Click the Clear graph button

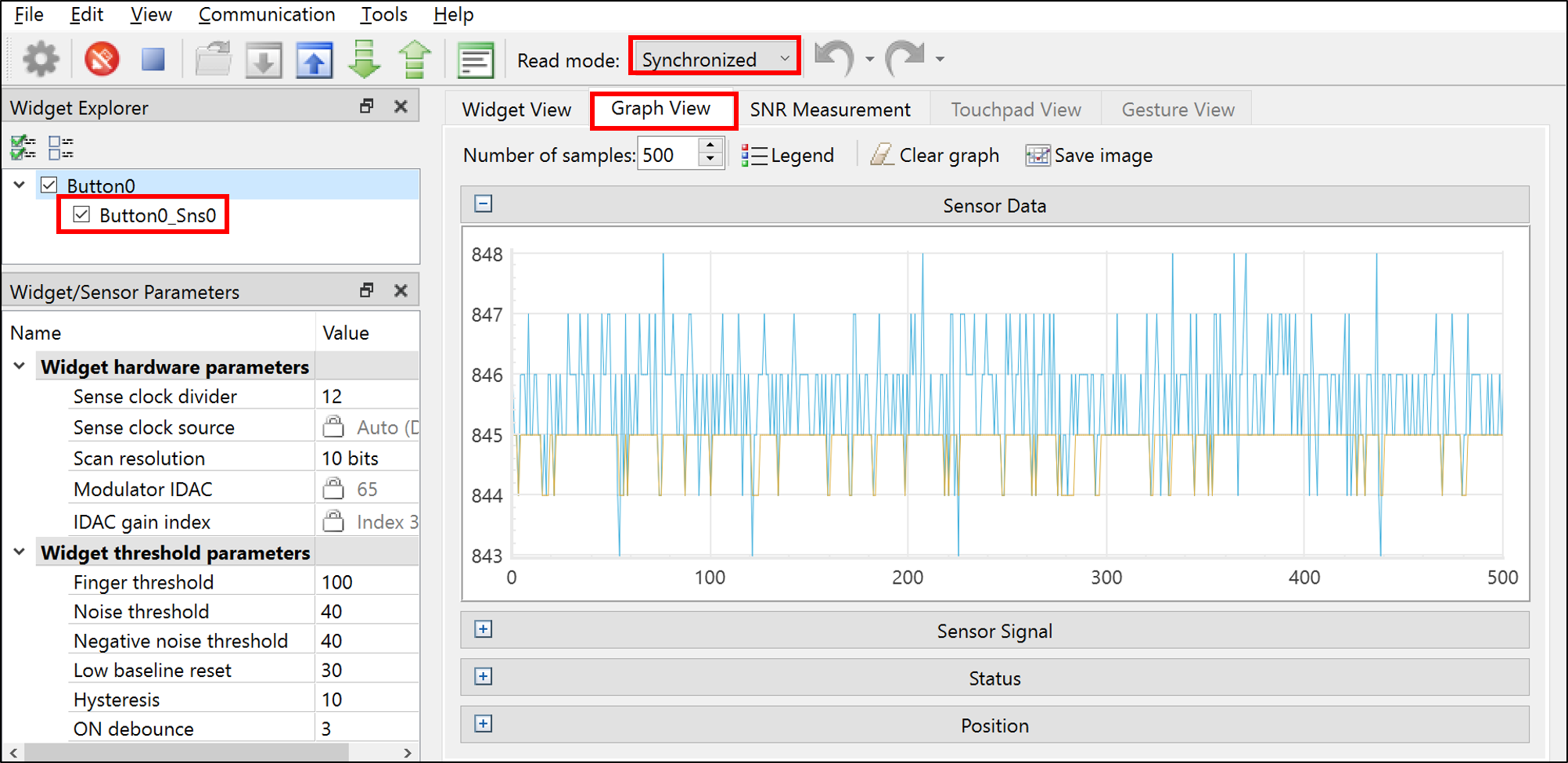pos(935,155)
